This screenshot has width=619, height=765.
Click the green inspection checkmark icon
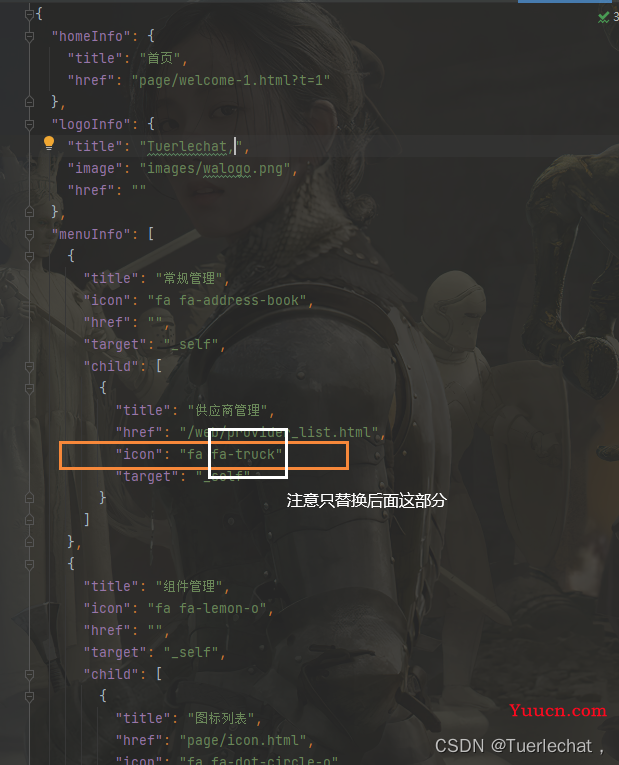pyautogui.click(x=603, y=18)
